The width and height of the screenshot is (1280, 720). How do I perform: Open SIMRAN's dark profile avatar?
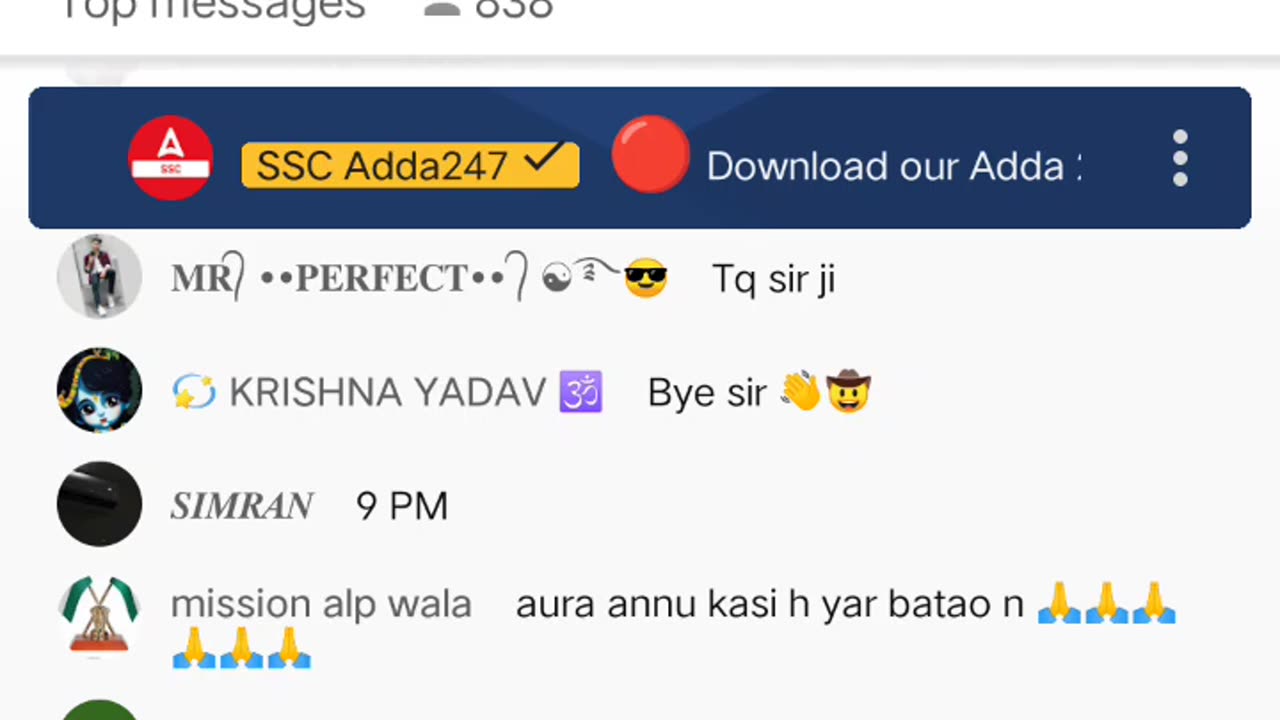click(x=99, y=504)
